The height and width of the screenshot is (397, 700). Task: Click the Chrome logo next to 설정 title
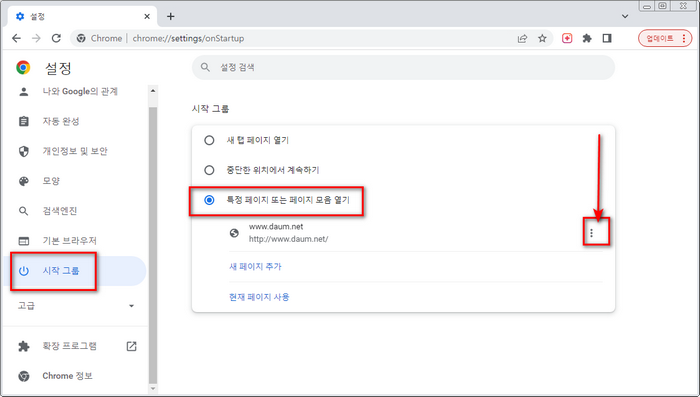point(23,67)
